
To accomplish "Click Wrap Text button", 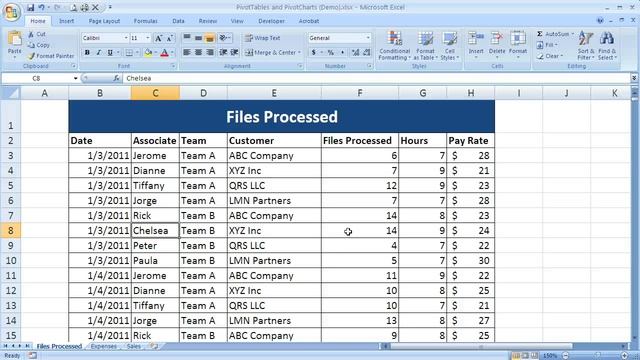I will tap(262, 38).
